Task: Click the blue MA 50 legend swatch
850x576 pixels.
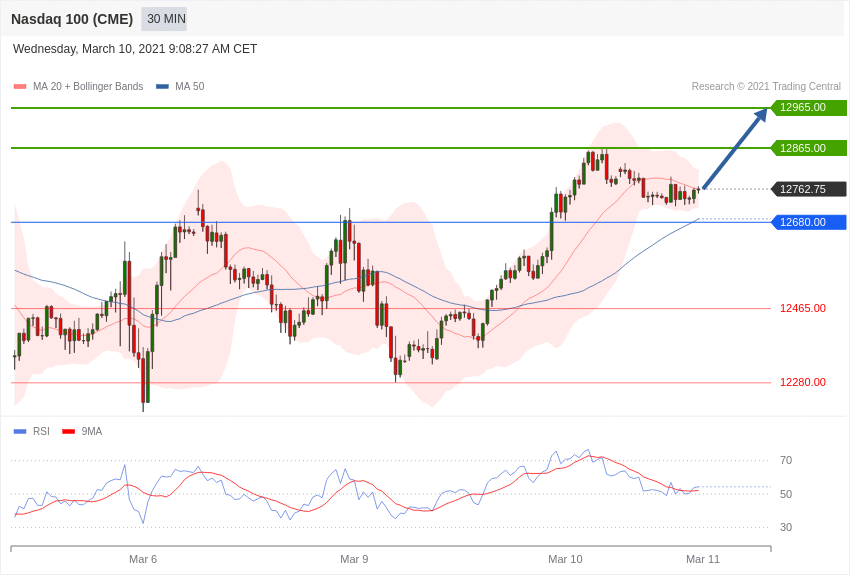Action: click(162, 87)
